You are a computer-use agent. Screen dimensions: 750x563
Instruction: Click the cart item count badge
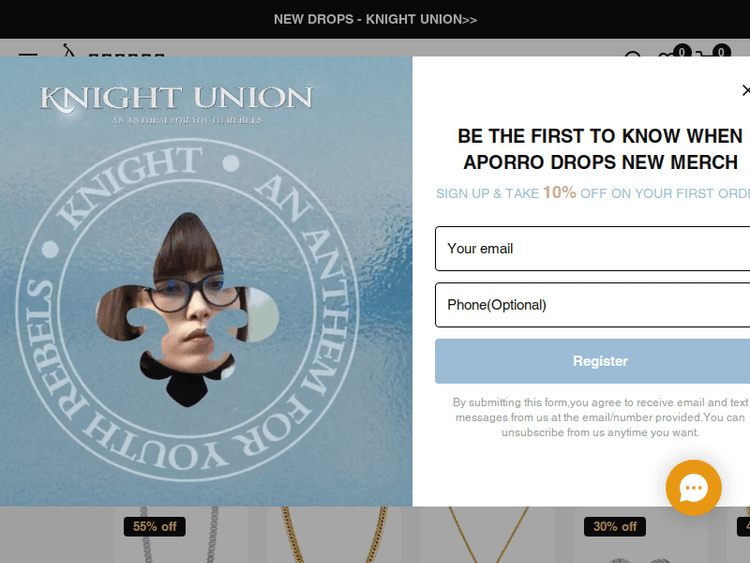[x=721, y=50]
